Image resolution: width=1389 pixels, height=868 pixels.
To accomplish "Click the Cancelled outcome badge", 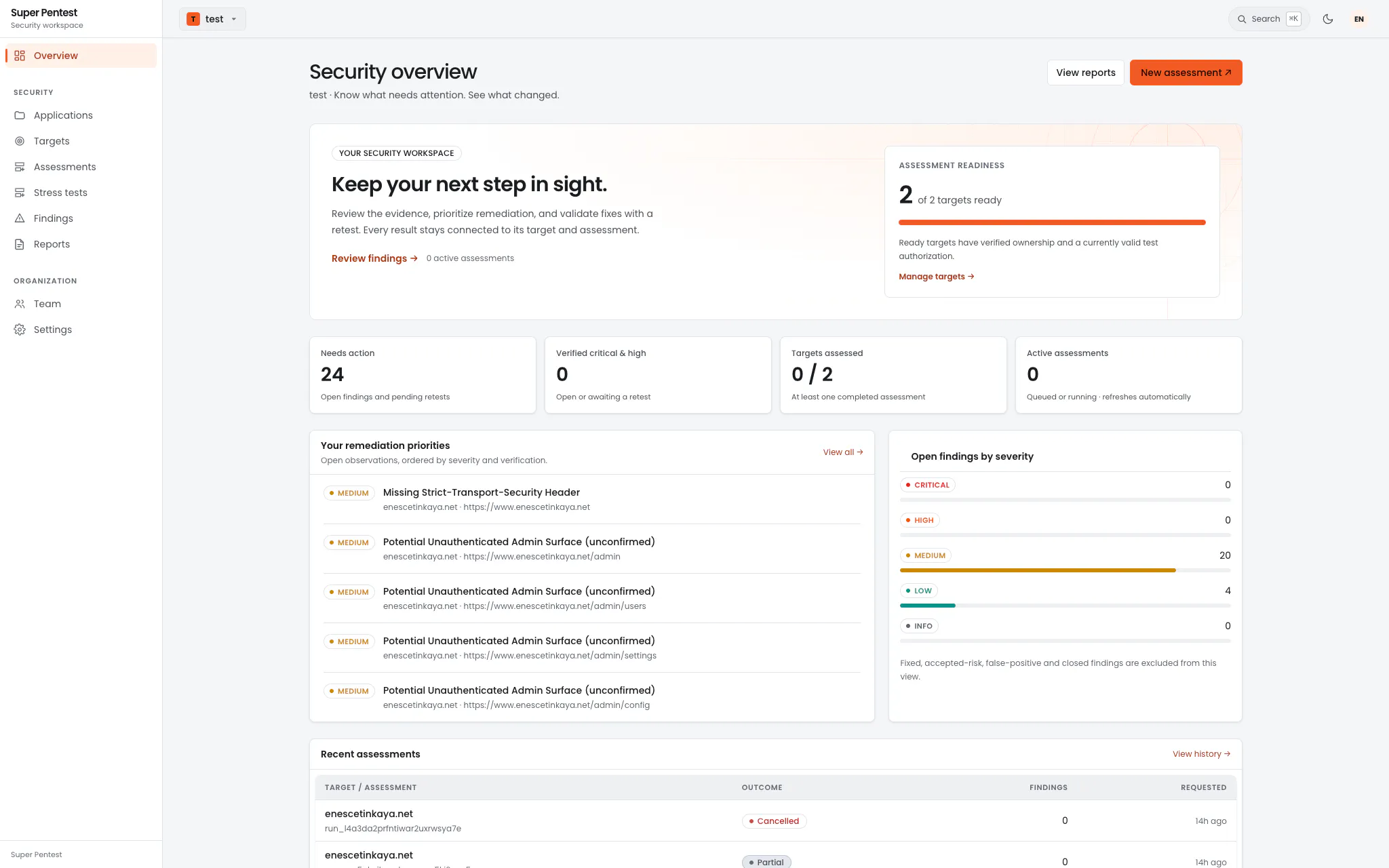I will [774, 821].
